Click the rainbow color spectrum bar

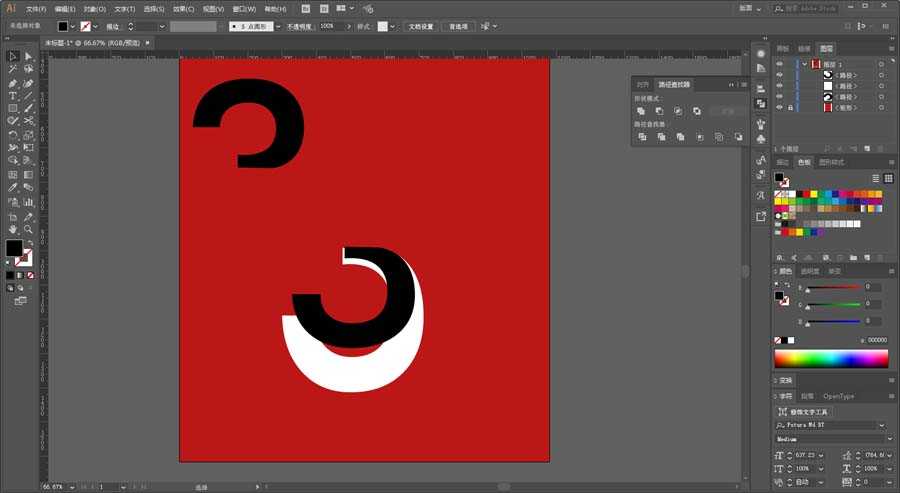(x=831, y=358)
